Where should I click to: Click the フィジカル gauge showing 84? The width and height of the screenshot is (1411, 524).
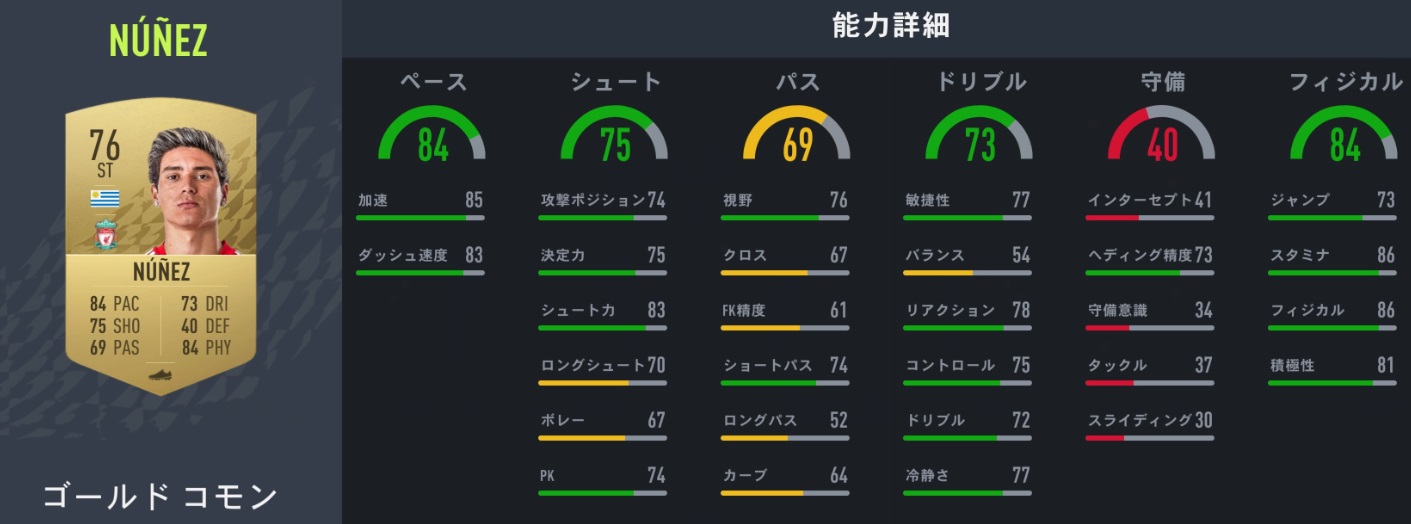(x=1344, y=135)
